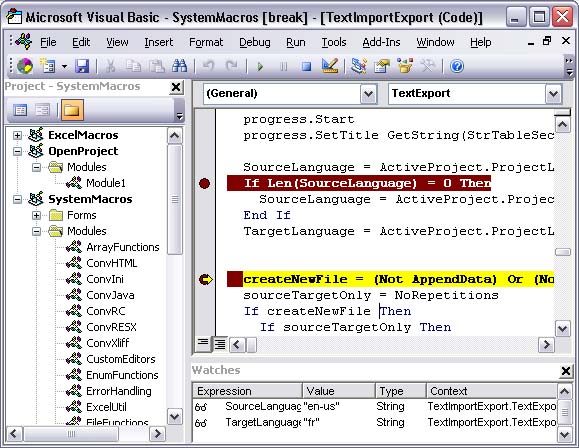Select the ConvHTML module
579x448 pixels.
coord(112,263)
